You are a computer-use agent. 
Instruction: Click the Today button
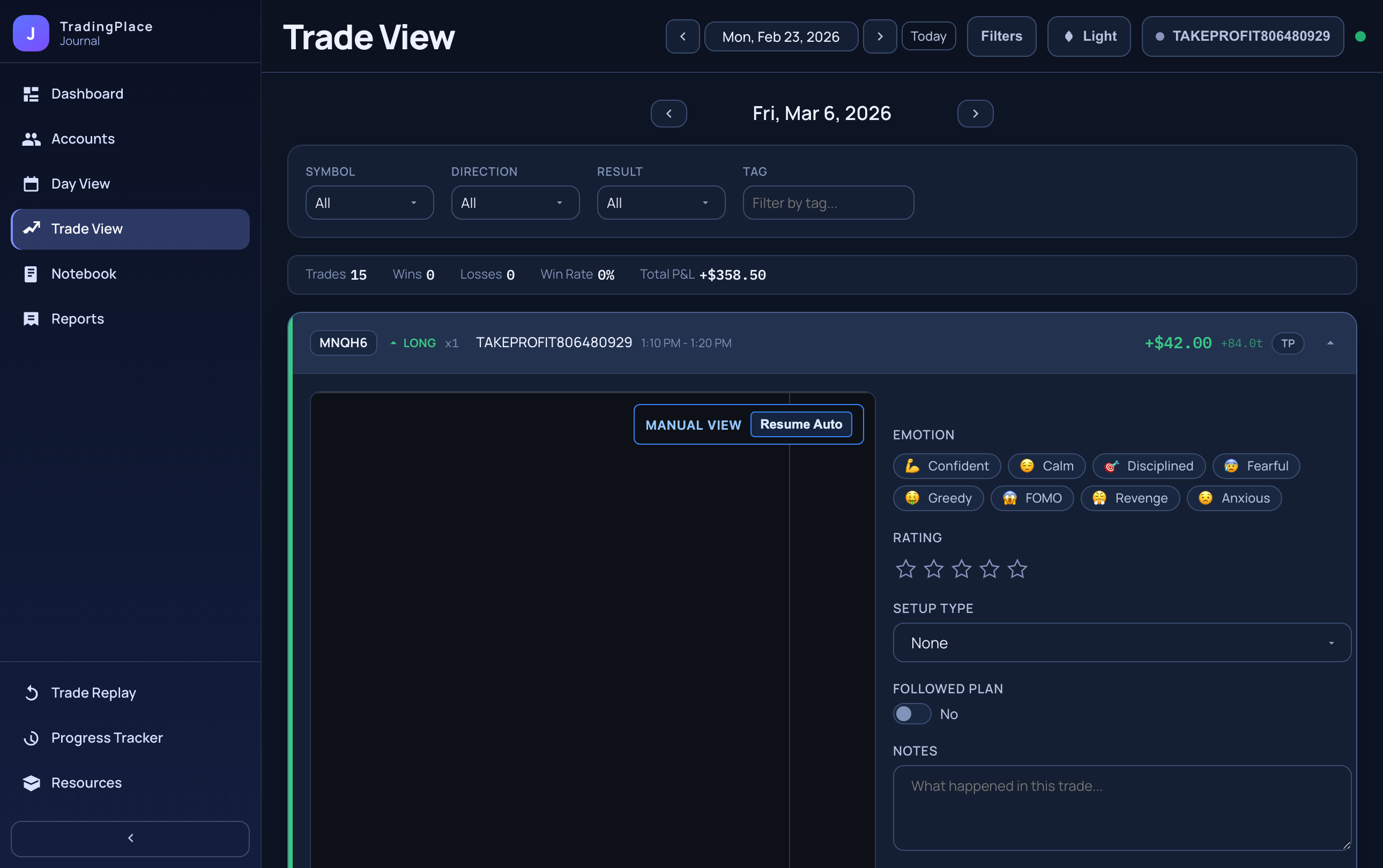coord(928,36)
